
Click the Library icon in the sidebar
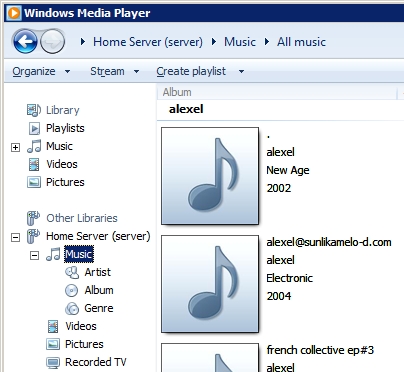[x=34, y=110]
